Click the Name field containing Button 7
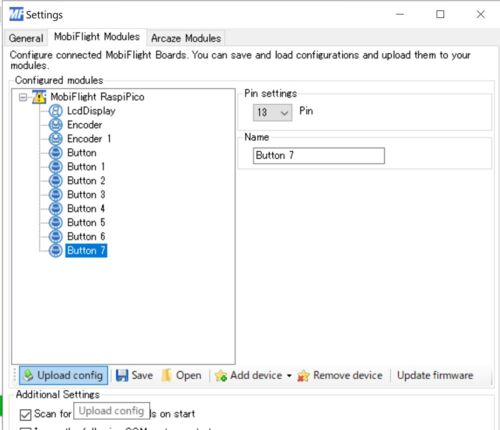Image resolution: width=500 pixels, height=430 pixels. (x=319, y=156)
